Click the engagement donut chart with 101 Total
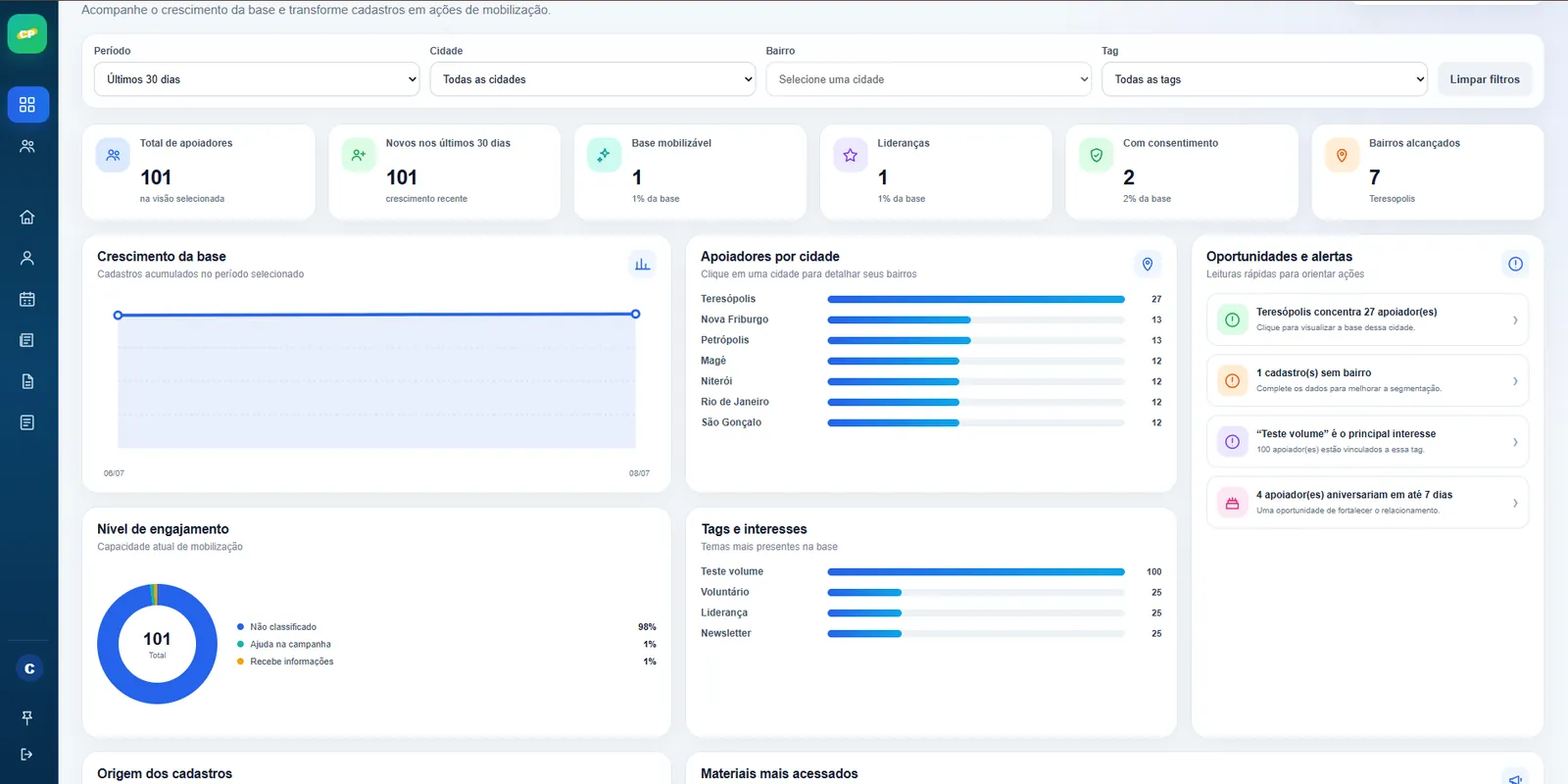1568x784 pixels. tap(157, 644)
